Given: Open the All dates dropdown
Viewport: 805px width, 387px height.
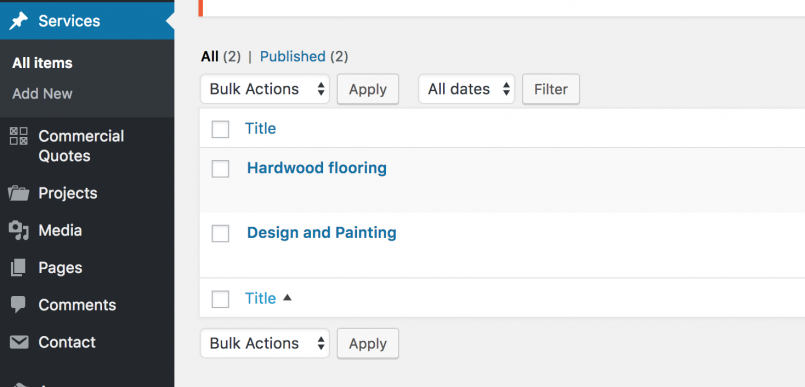Looking at the screenshot, I should (467, 89).
